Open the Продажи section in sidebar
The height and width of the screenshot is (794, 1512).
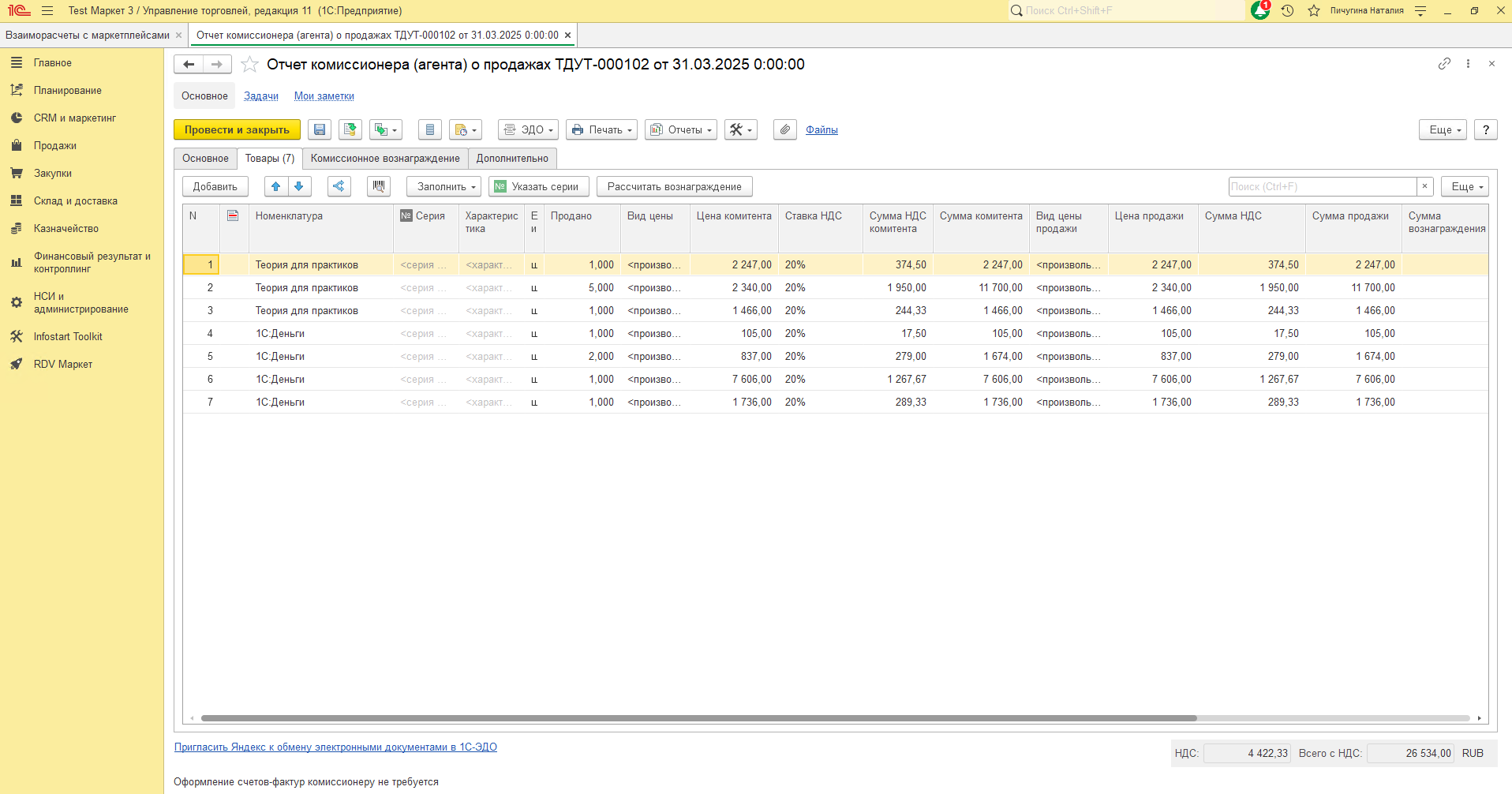point(55,146)
